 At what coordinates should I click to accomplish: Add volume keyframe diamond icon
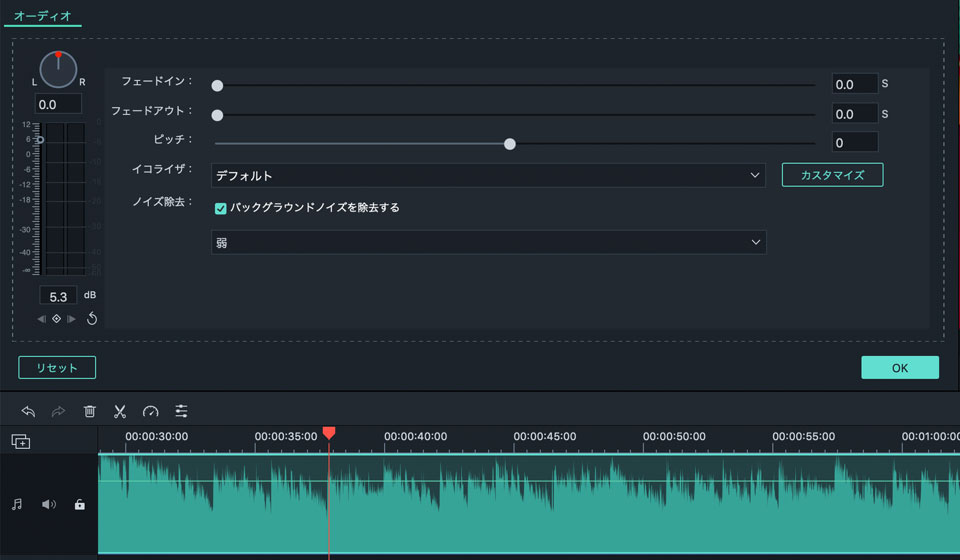tap(56, 318)
